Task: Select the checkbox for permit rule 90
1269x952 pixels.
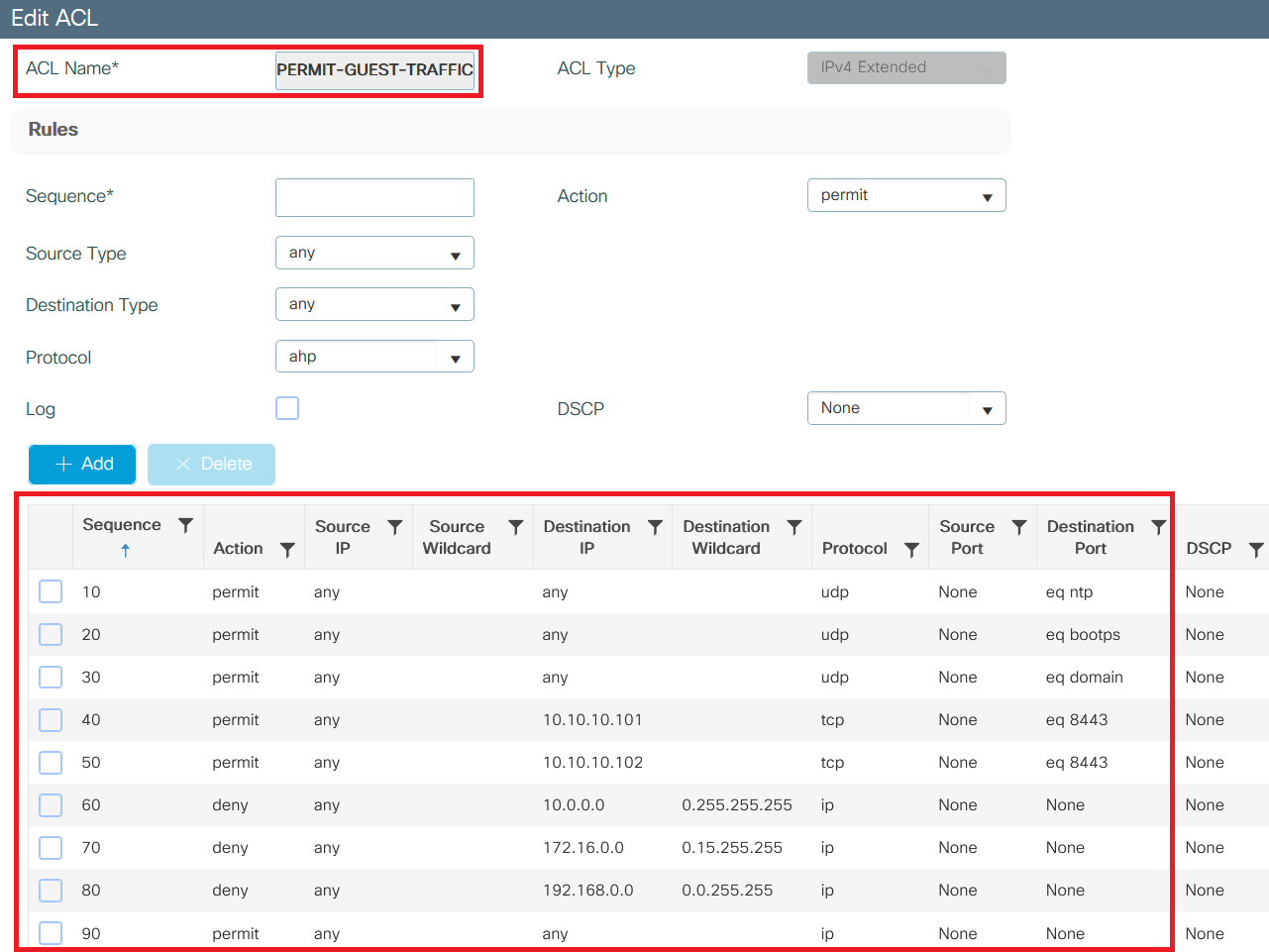Action: (51, 932)
